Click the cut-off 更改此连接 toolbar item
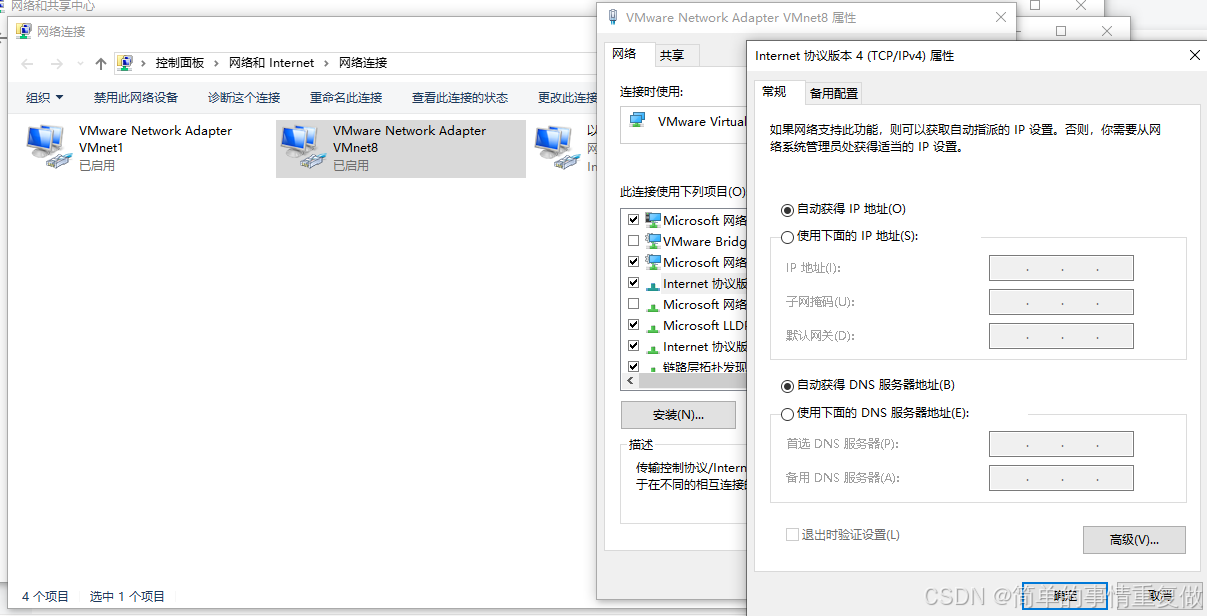This screenshot has width=1207, height=616. coord(567,98)
